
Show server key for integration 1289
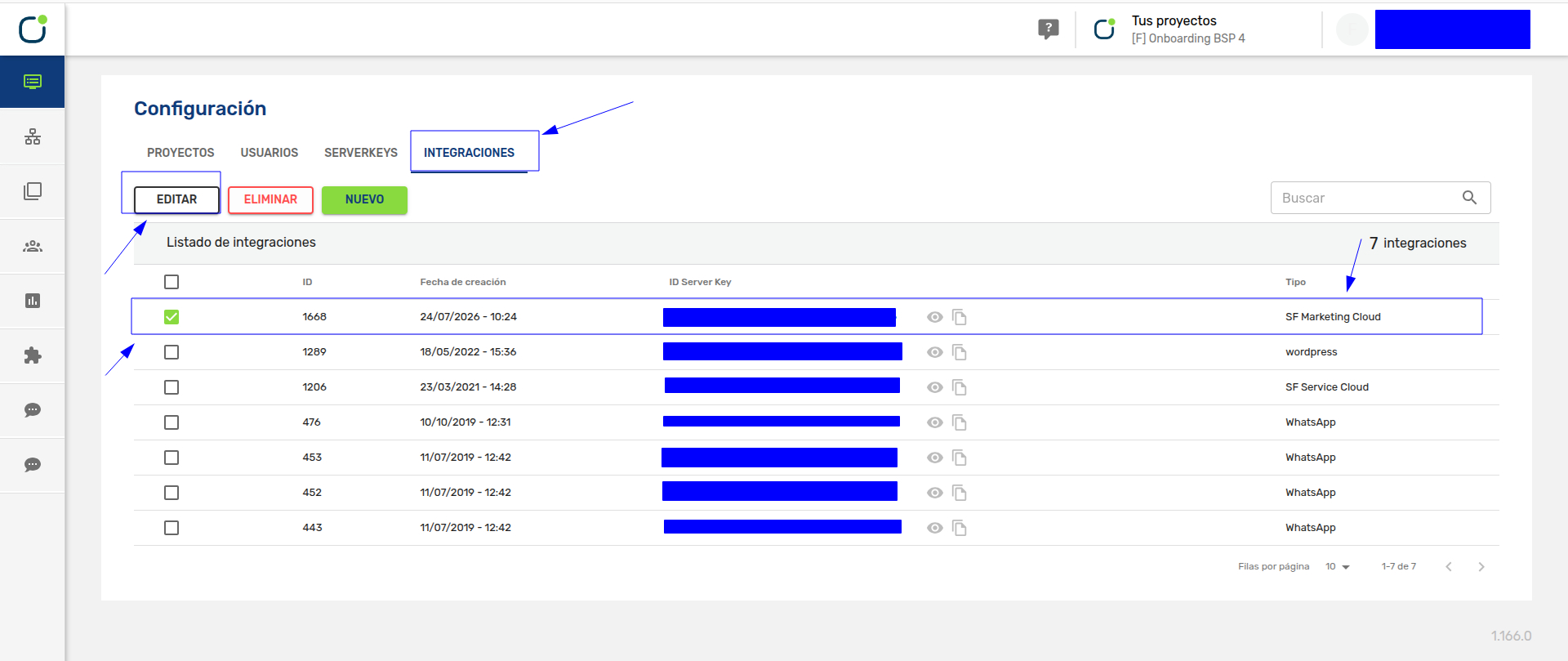pos(935,352)
